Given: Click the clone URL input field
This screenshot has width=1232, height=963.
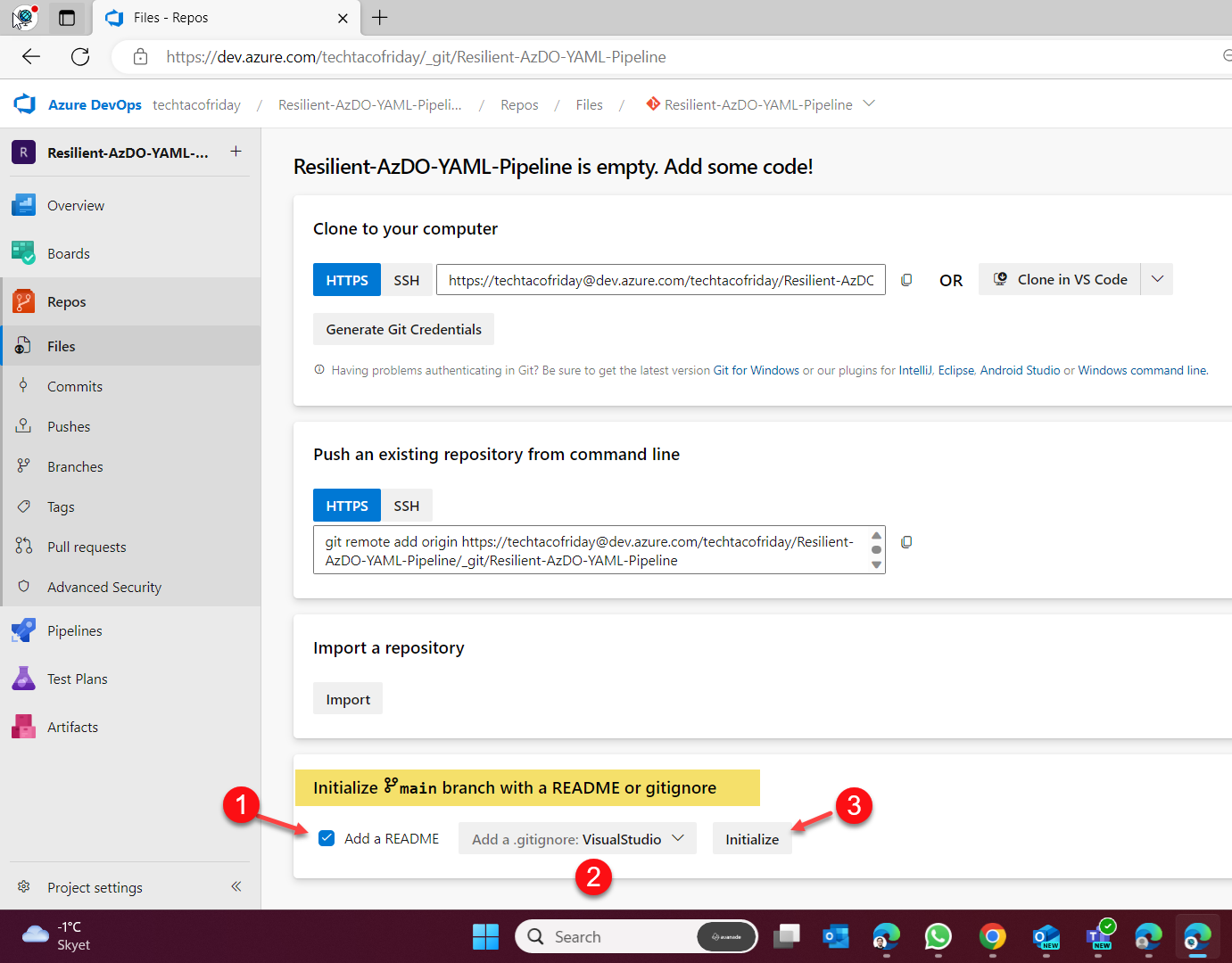Looking at the screenshot, I should click(661, 280).
